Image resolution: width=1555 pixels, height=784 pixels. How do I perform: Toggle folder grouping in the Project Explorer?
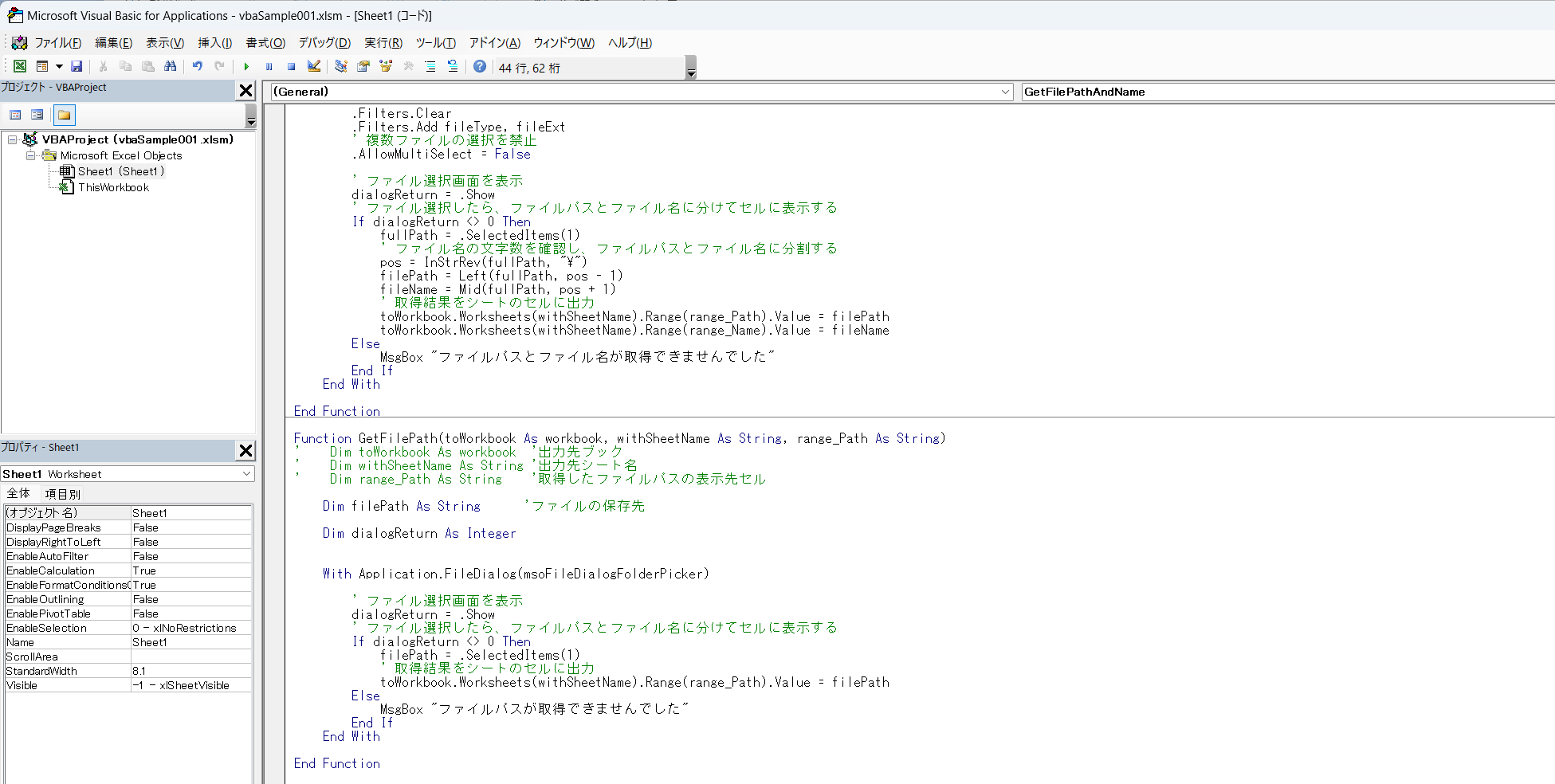point(62,114)
